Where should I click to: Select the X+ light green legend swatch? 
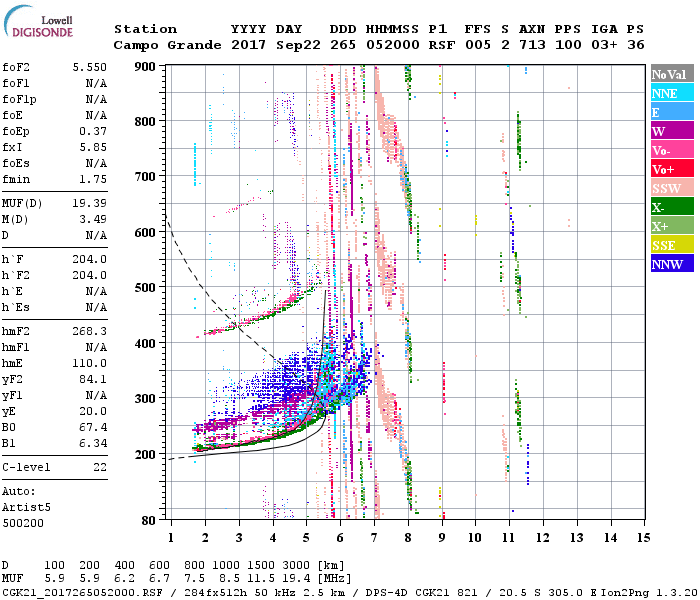click(x=672, y=225)
